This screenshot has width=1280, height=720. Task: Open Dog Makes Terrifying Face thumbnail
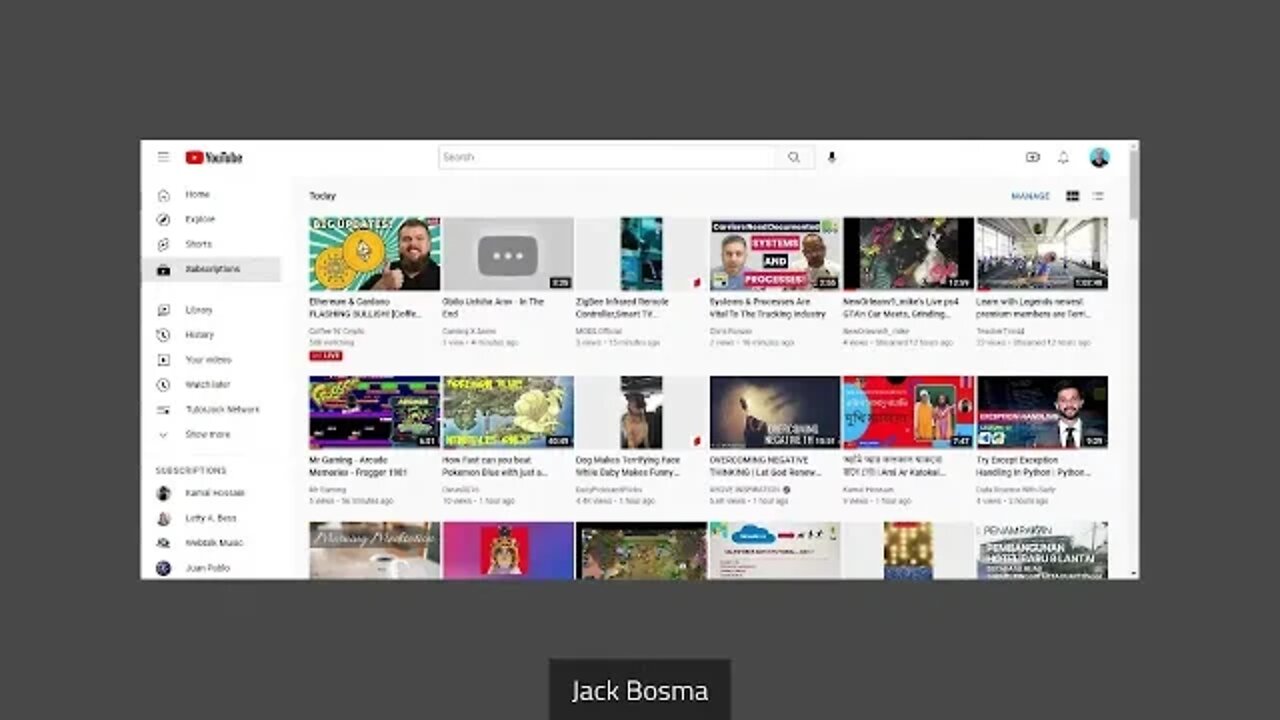point(641,412)
